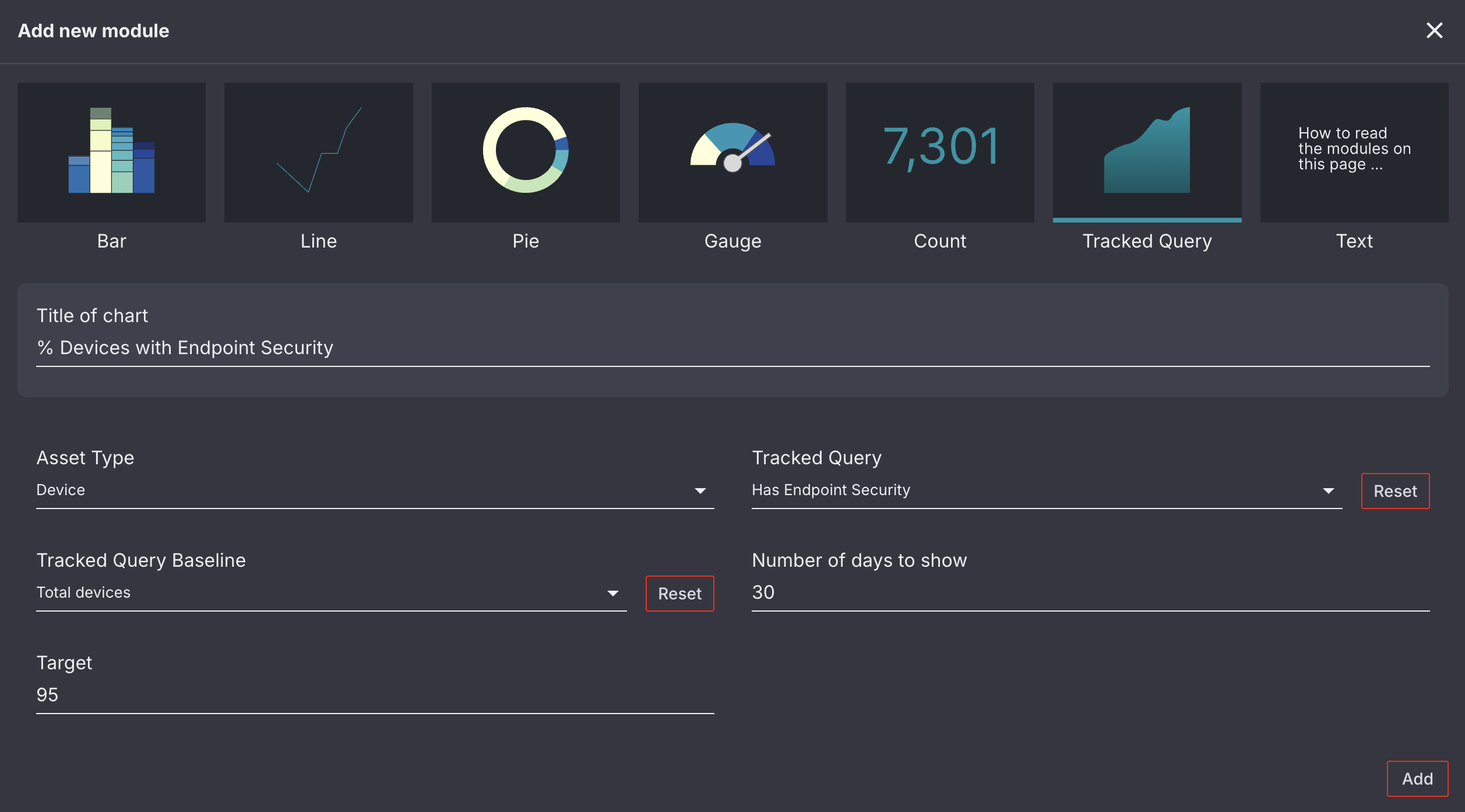Switch to the Text module tab
The height and width of the screenshot is (812, 1465).
pos(1354,241)
